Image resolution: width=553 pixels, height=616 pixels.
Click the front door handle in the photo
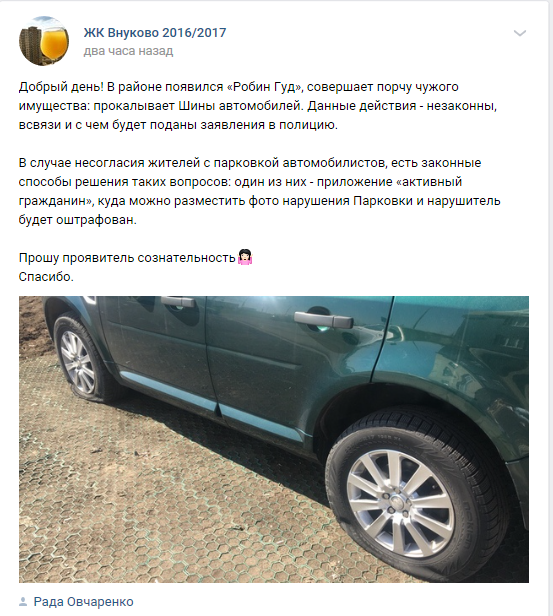click(178, 301)
